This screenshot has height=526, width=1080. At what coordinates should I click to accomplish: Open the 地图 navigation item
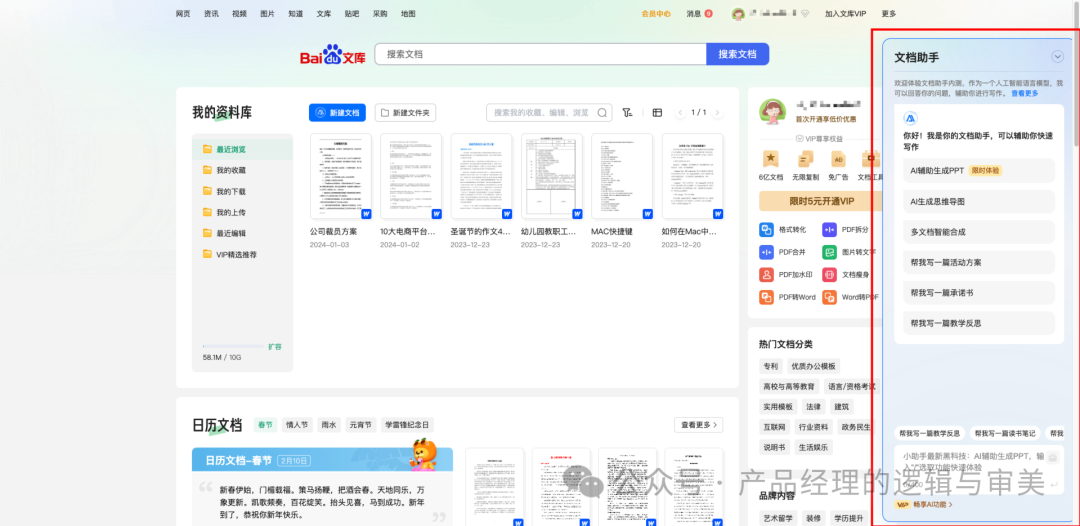(408, 14)
